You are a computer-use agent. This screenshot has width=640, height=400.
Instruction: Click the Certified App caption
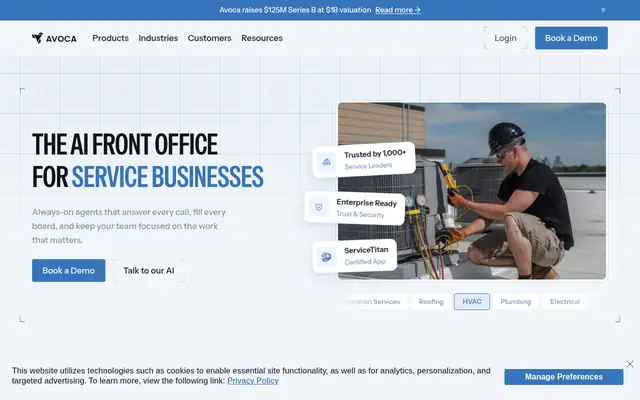pyautogui.click(x=365, y=262)
